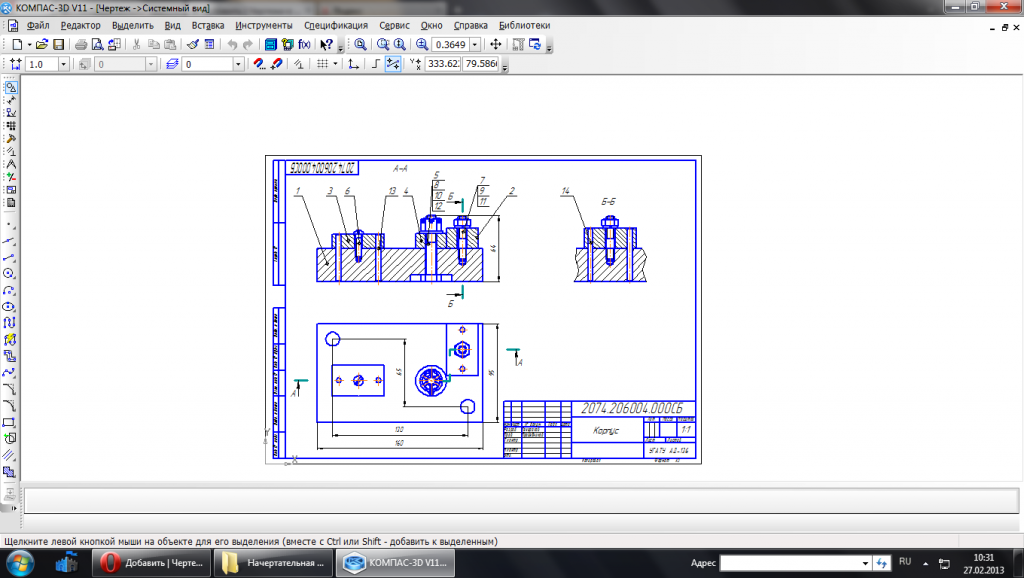Select the Point tool
The image size is (1024, 578).
coord(9,225)
